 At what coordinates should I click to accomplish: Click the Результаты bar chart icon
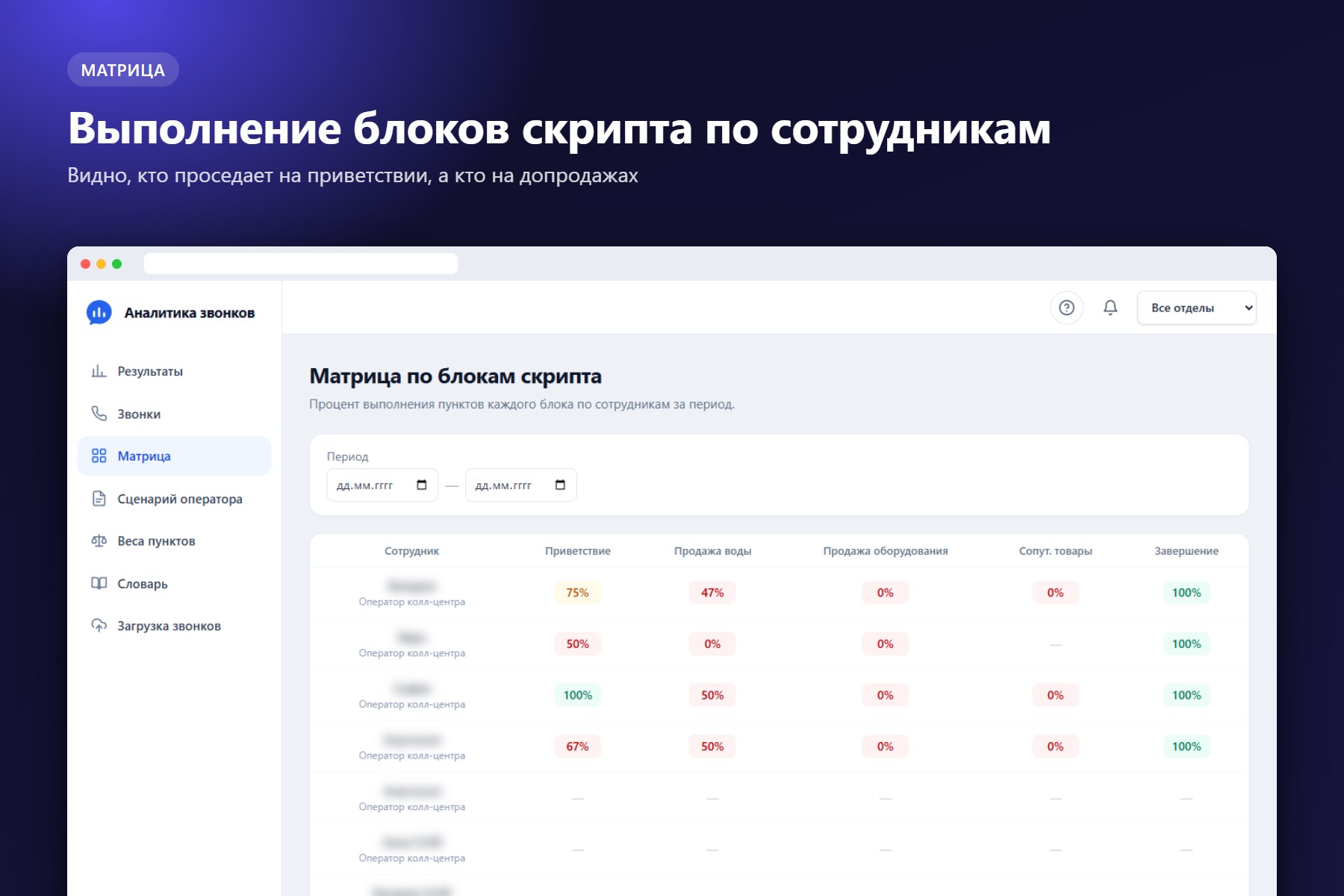point(99,371)
